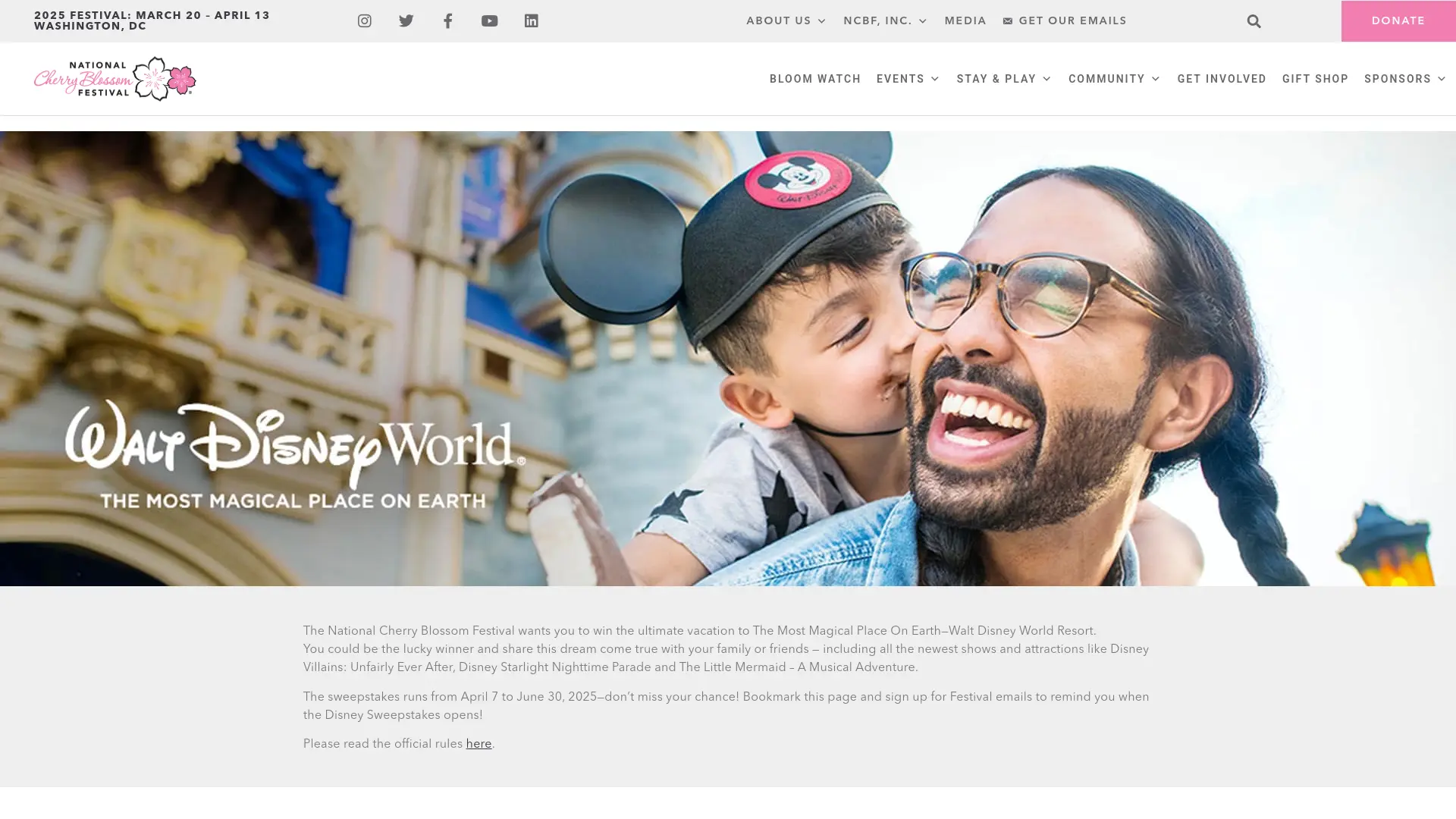This screenshot has height=819, width=1456.
Task: Expand the Community menu
Action: coord(1115,79)
